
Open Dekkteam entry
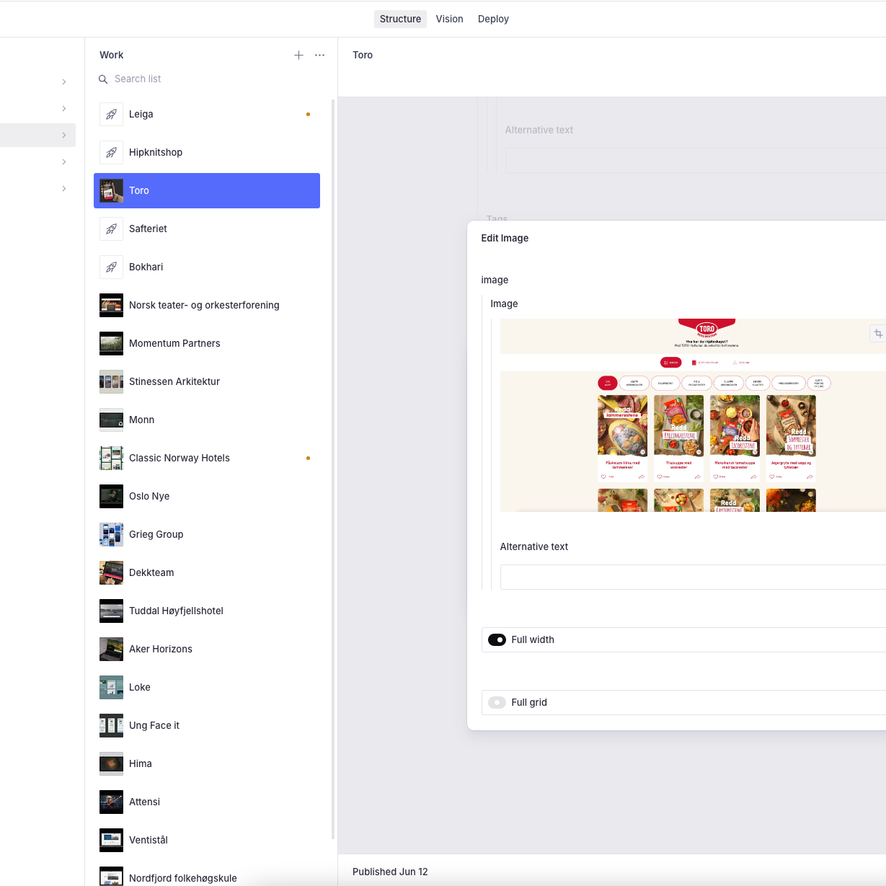(207, 572)
